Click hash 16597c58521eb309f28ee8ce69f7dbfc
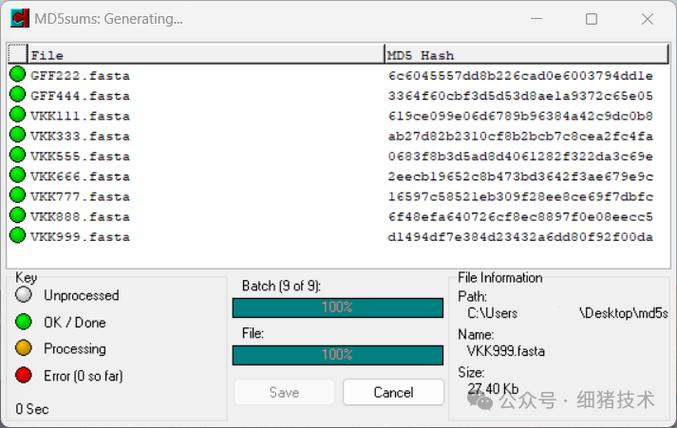Image resolution: width=677 pixels, height=428 pixels. tap(520, 197)
